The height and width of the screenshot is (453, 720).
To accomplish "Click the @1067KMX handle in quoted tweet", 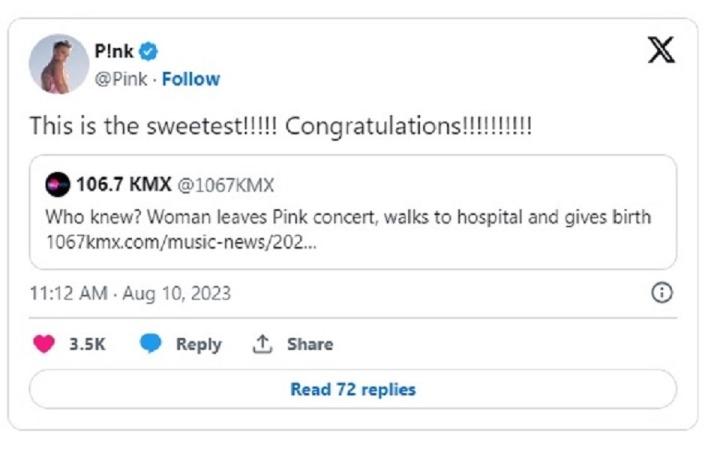I will [x=226, y=185].
